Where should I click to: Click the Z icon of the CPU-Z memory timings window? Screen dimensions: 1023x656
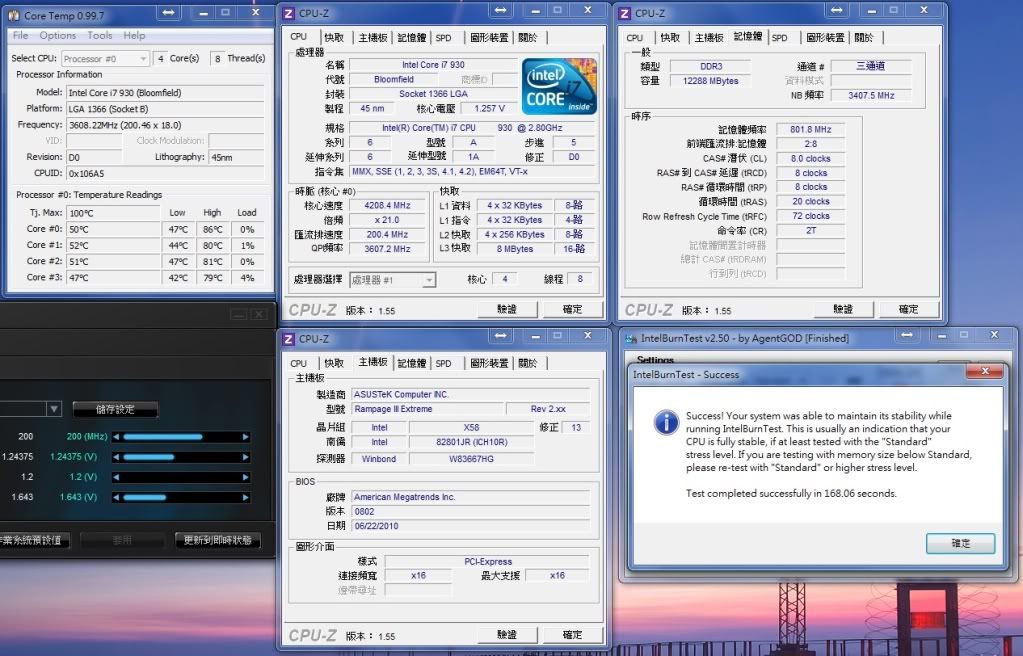(x=625, y=13)
